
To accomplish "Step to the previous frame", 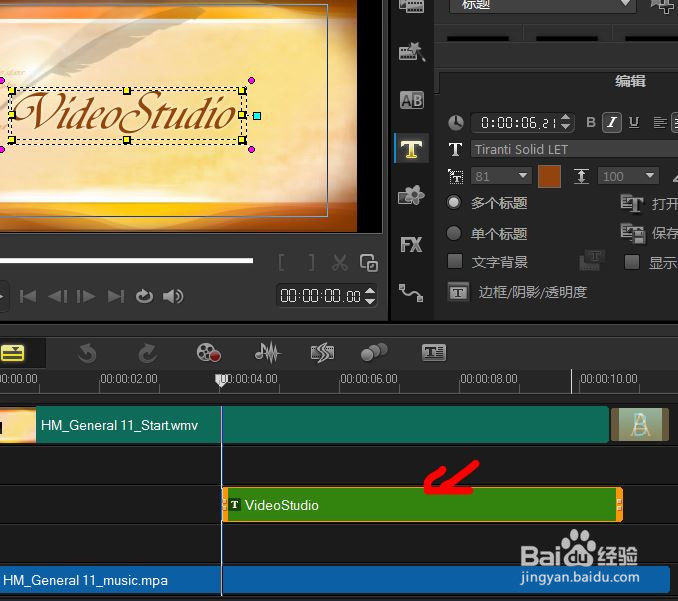I will [58, 296].
